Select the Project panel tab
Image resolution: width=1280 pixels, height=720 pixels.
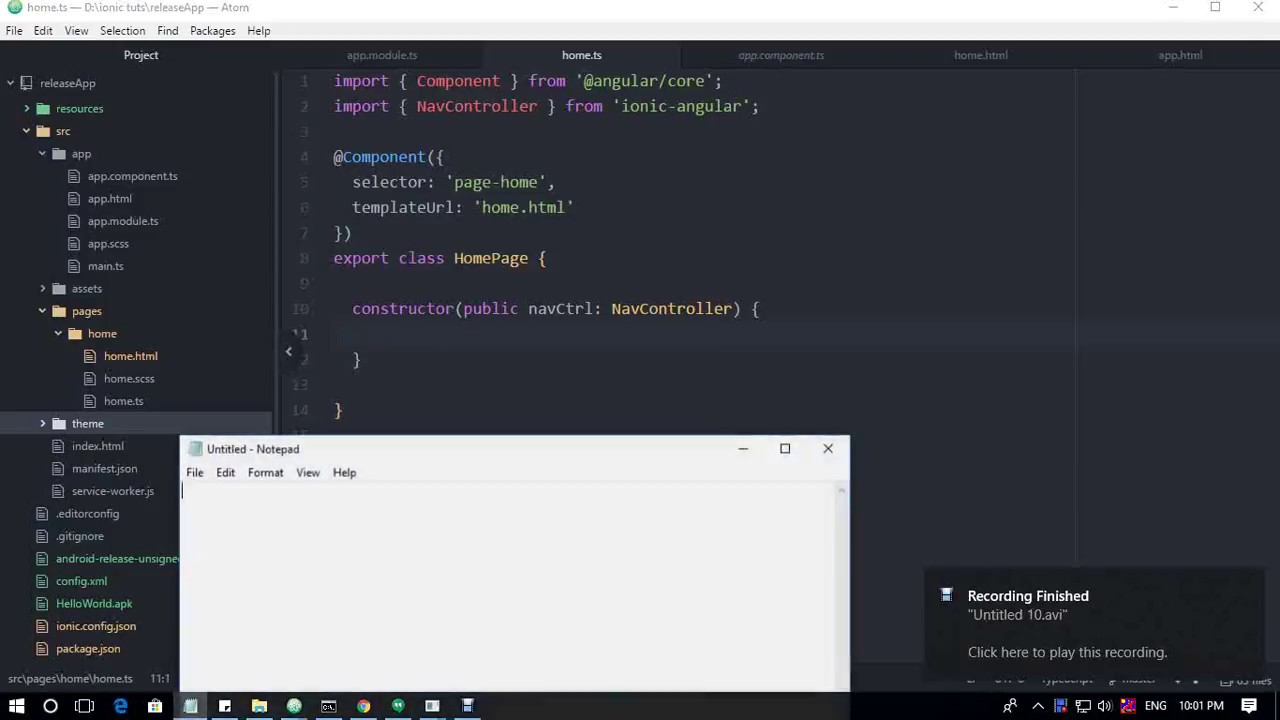point(141,55)
